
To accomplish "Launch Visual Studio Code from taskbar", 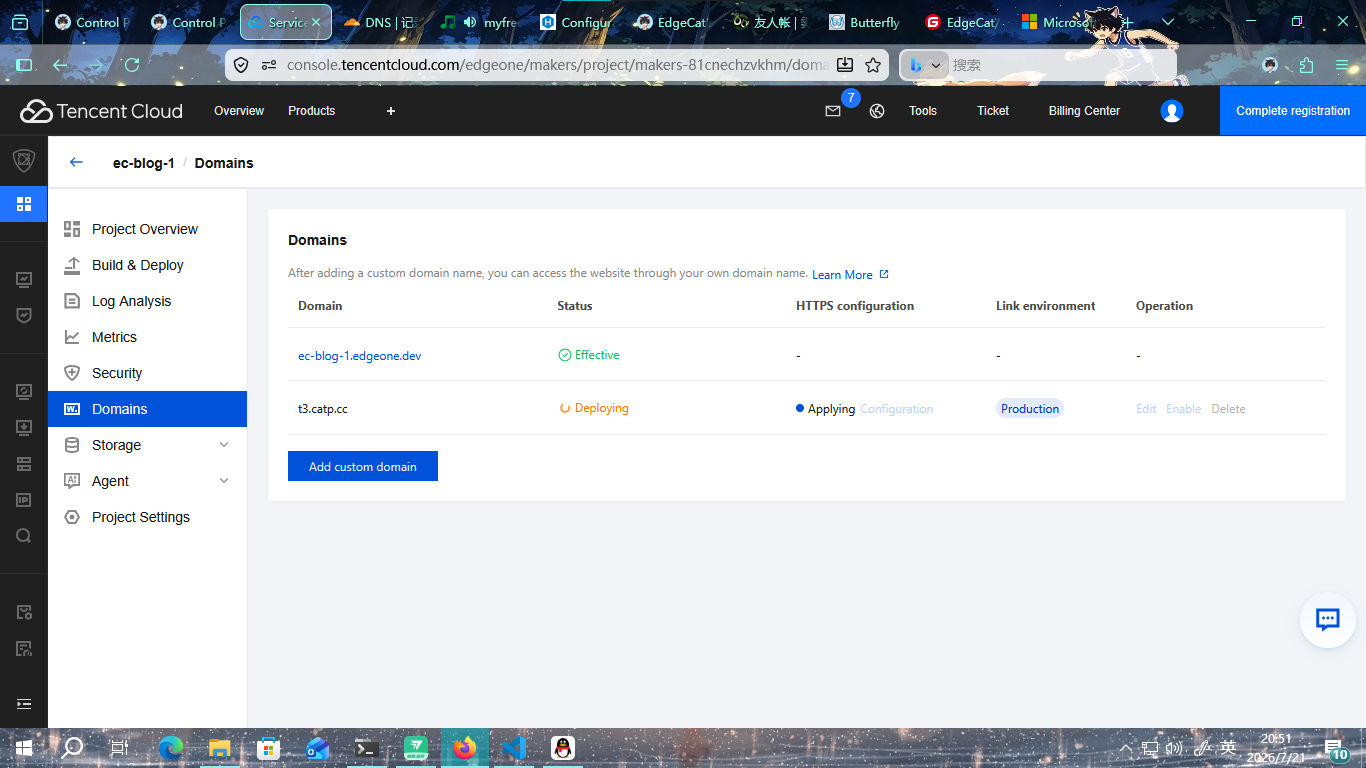I will tap(514, 747).
